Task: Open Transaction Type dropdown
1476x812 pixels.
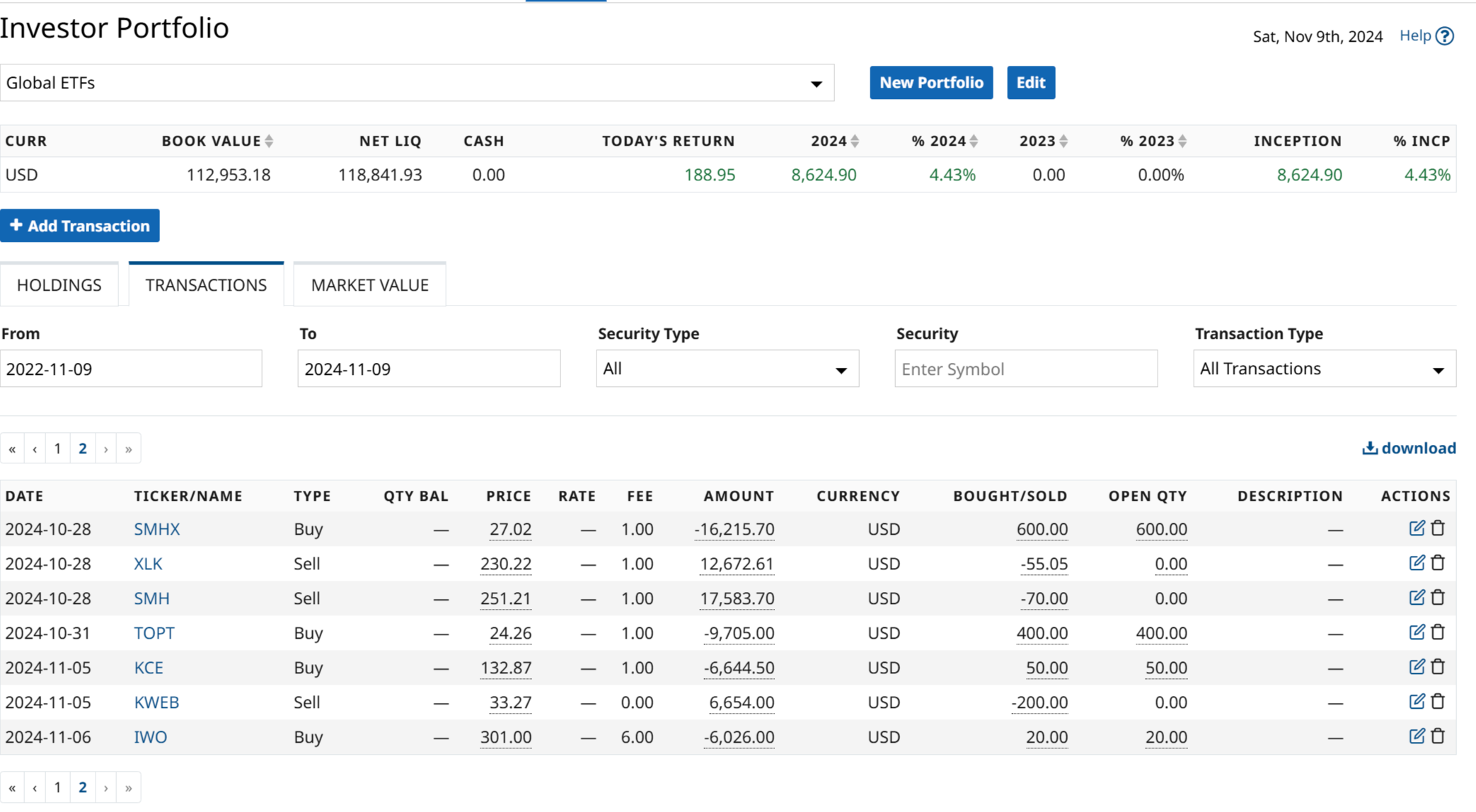Action: [1324, 369]
